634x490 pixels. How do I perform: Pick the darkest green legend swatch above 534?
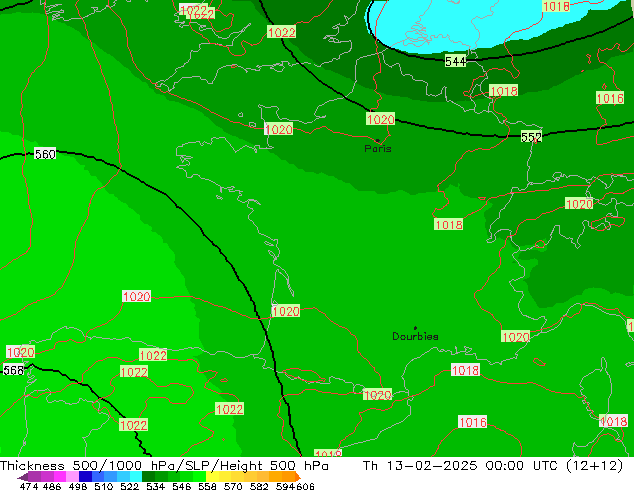tap(148, 477)
